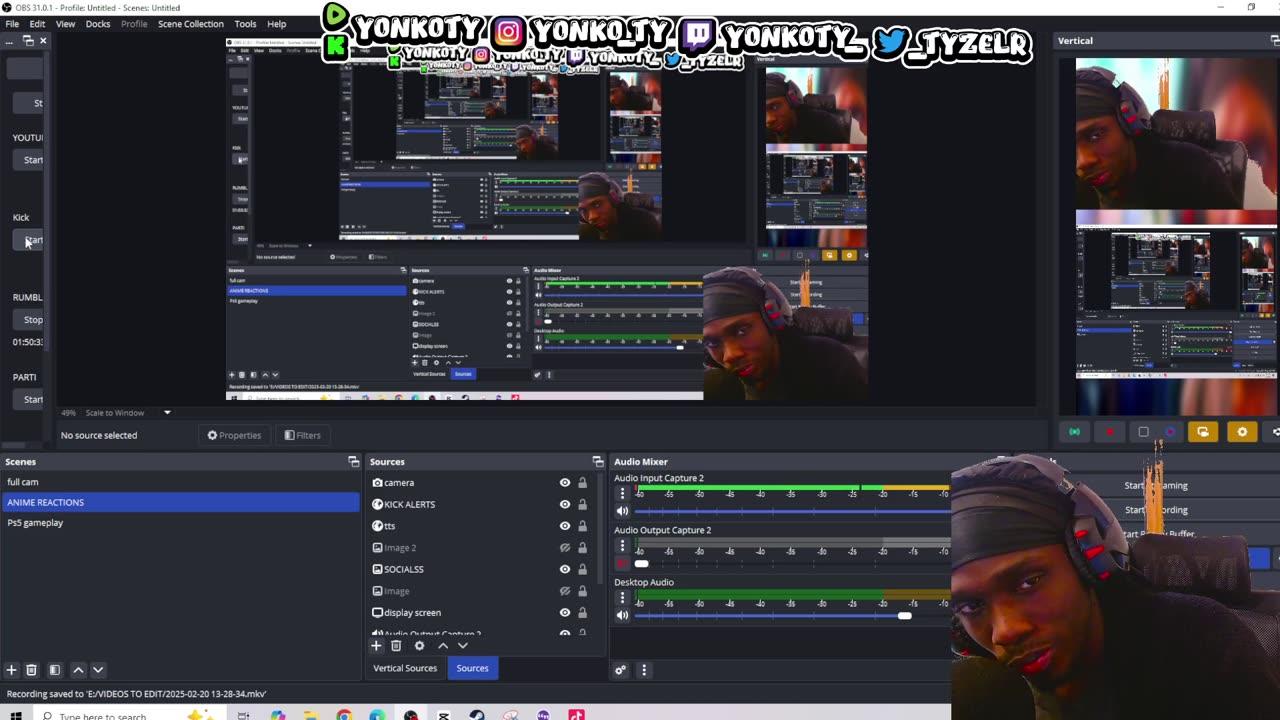Move source up in Sources list
This screenshot has width=1280, height=720.
(x=443, y=646)
